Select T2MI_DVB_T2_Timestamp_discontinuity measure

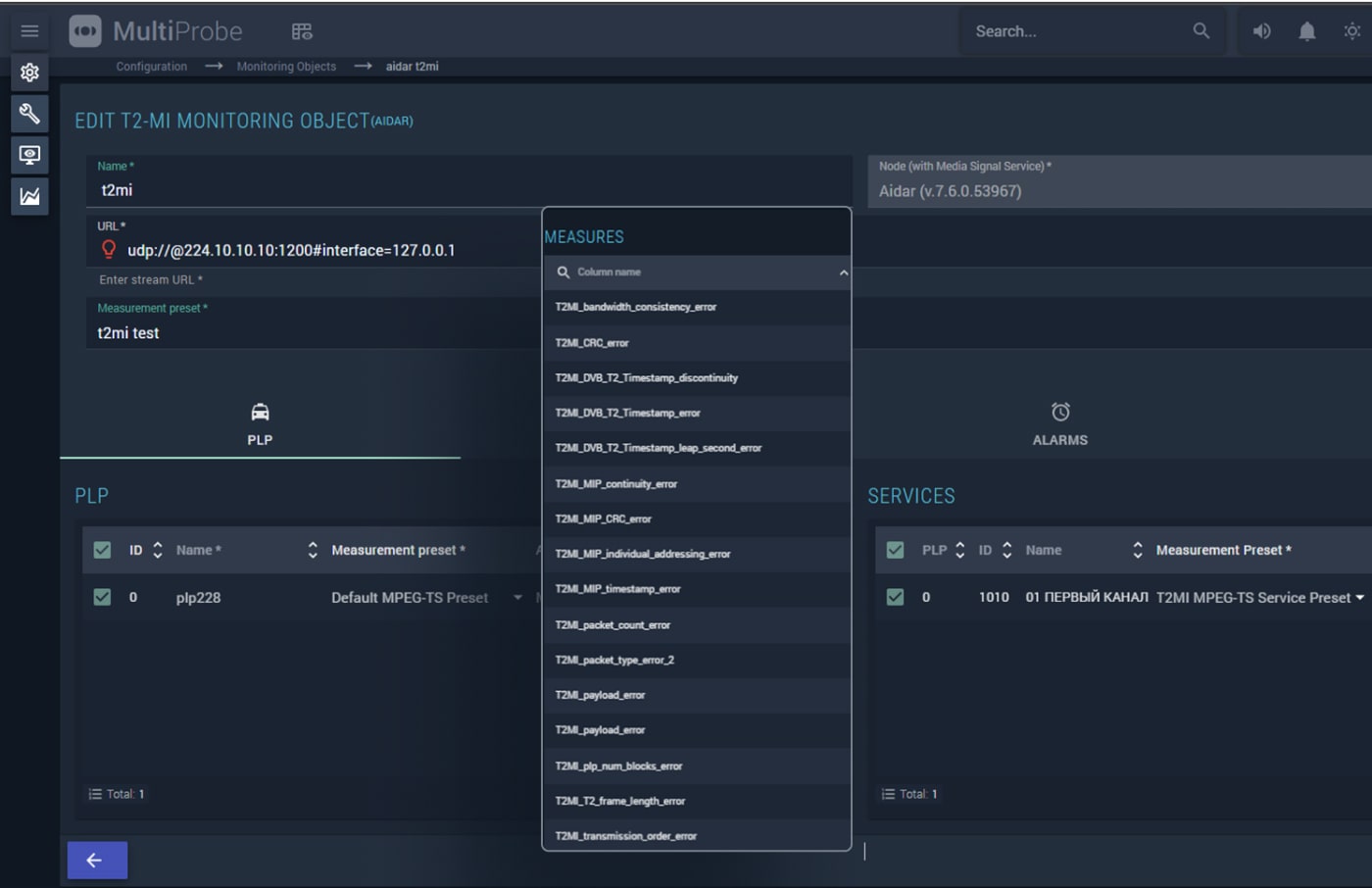tap(697, 377)
